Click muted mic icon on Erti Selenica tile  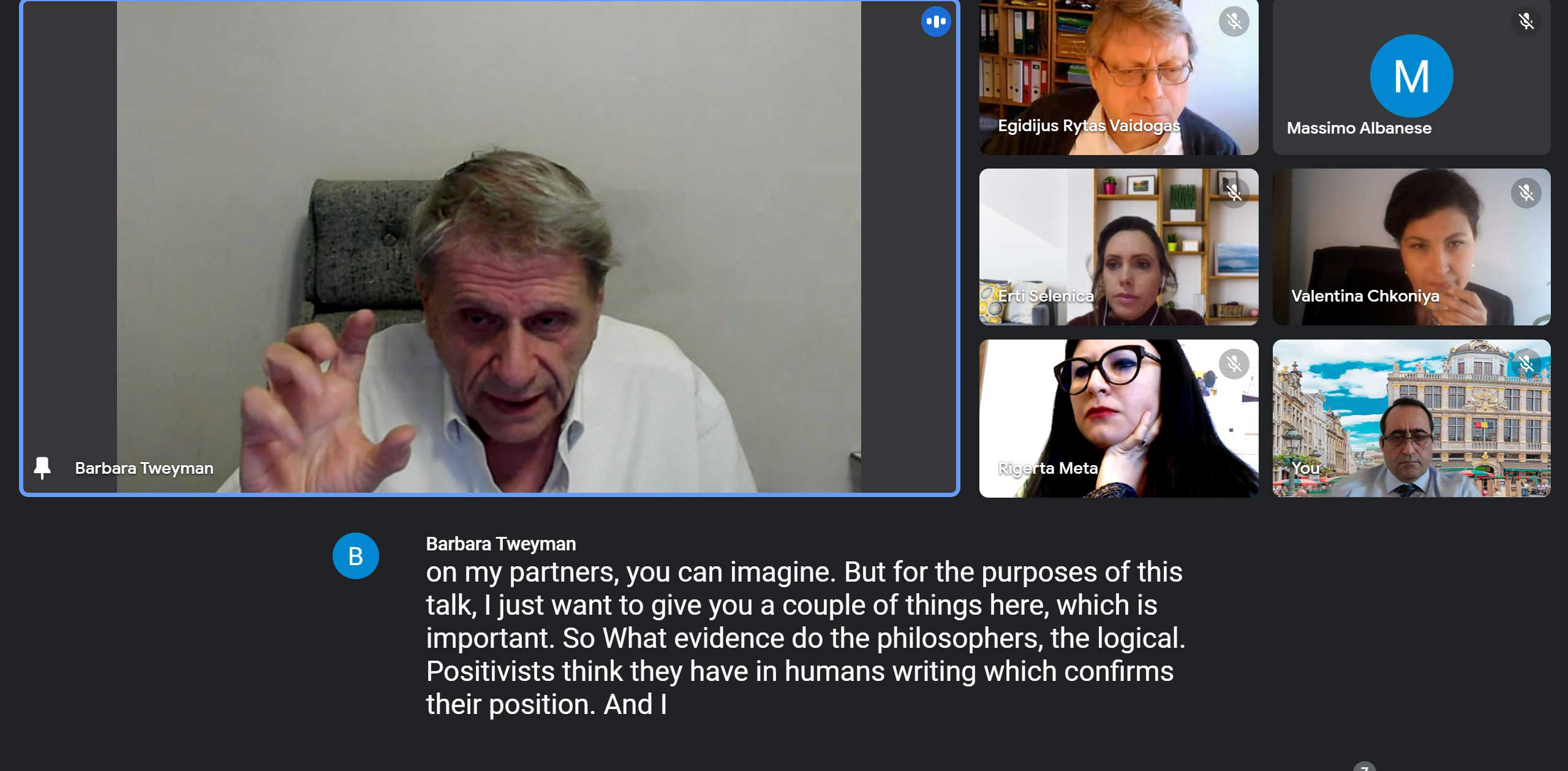pos(1234,193)
